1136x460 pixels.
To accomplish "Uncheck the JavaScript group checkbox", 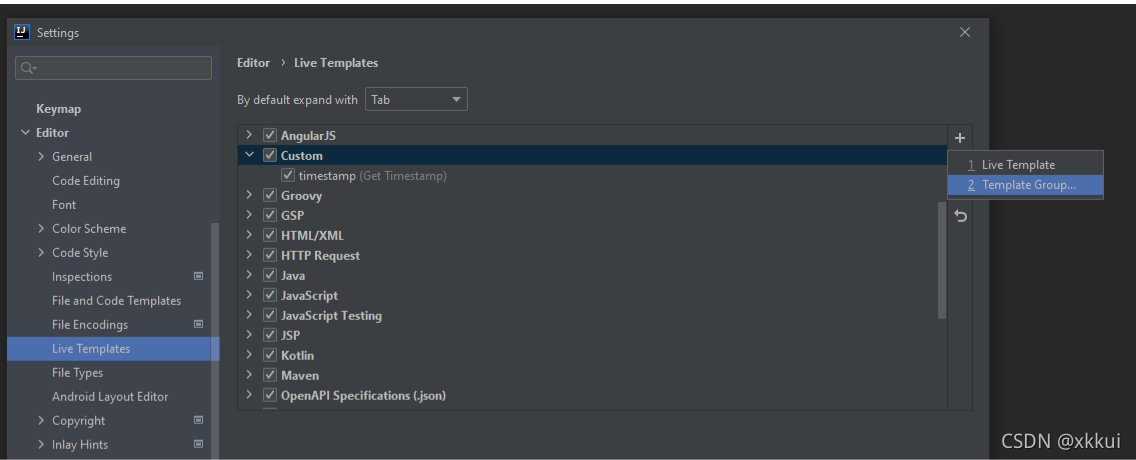I will [270, 296].
